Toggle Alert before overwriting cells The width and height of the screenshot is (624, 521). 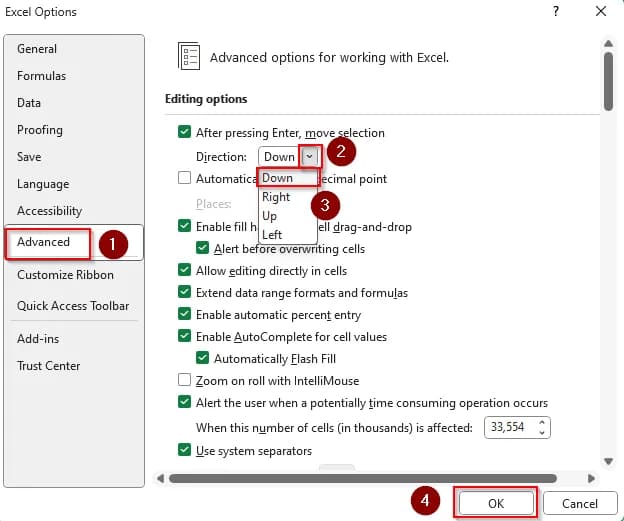click(x=203, y=248)
